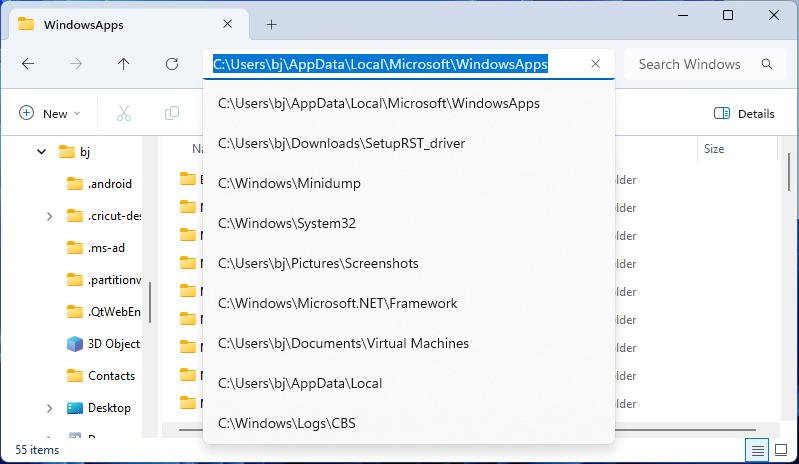Expand the Desktop tree item
Image resolution: width=799 pixels, height=464 pixels.
coord(49,408)
